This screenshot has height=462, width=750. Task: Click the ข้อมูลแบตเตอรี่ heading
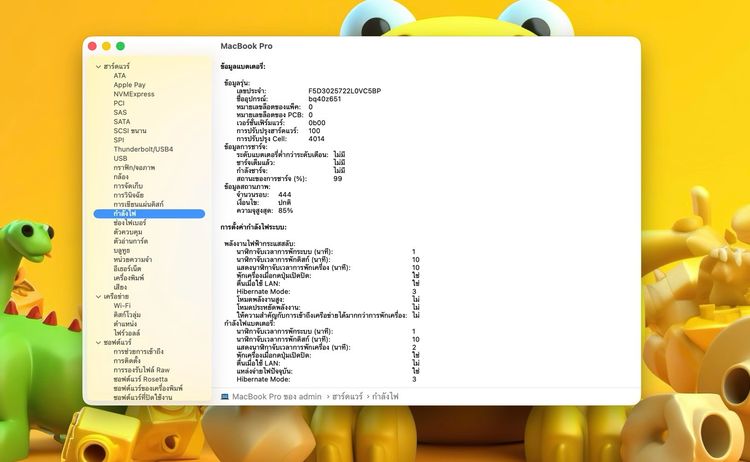[243, 66]
